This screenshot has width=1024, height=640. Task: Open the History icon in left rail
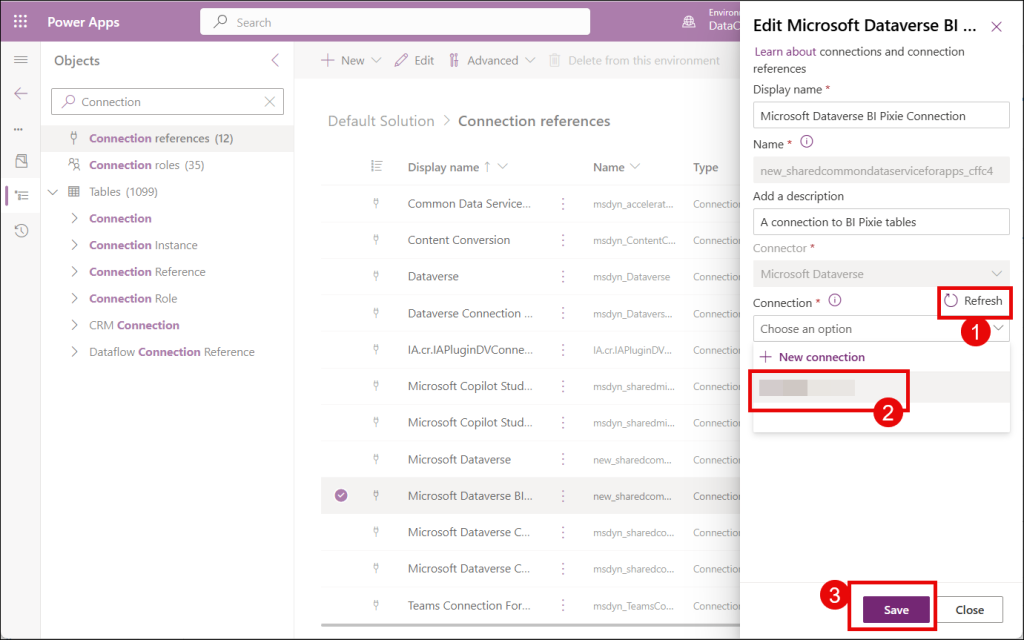pos(21,231)
